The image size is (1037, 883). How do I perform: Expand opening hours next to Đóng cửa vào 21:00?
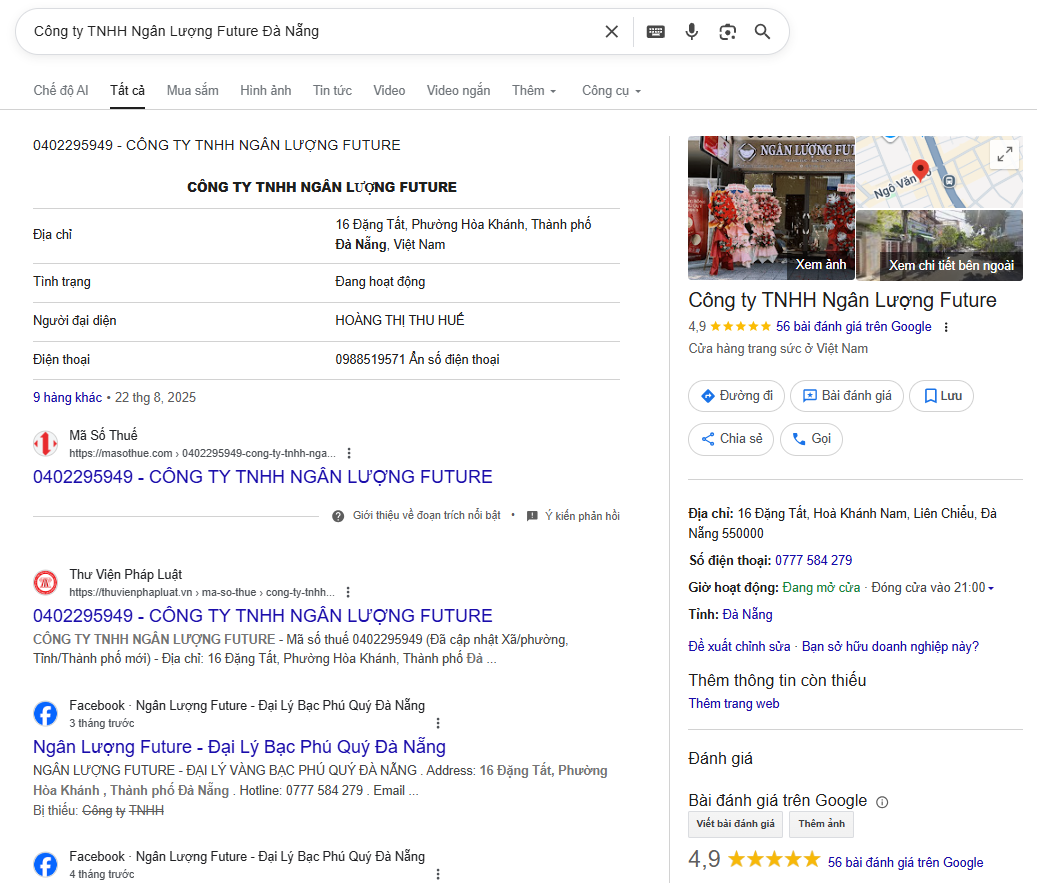click(991, 588)
